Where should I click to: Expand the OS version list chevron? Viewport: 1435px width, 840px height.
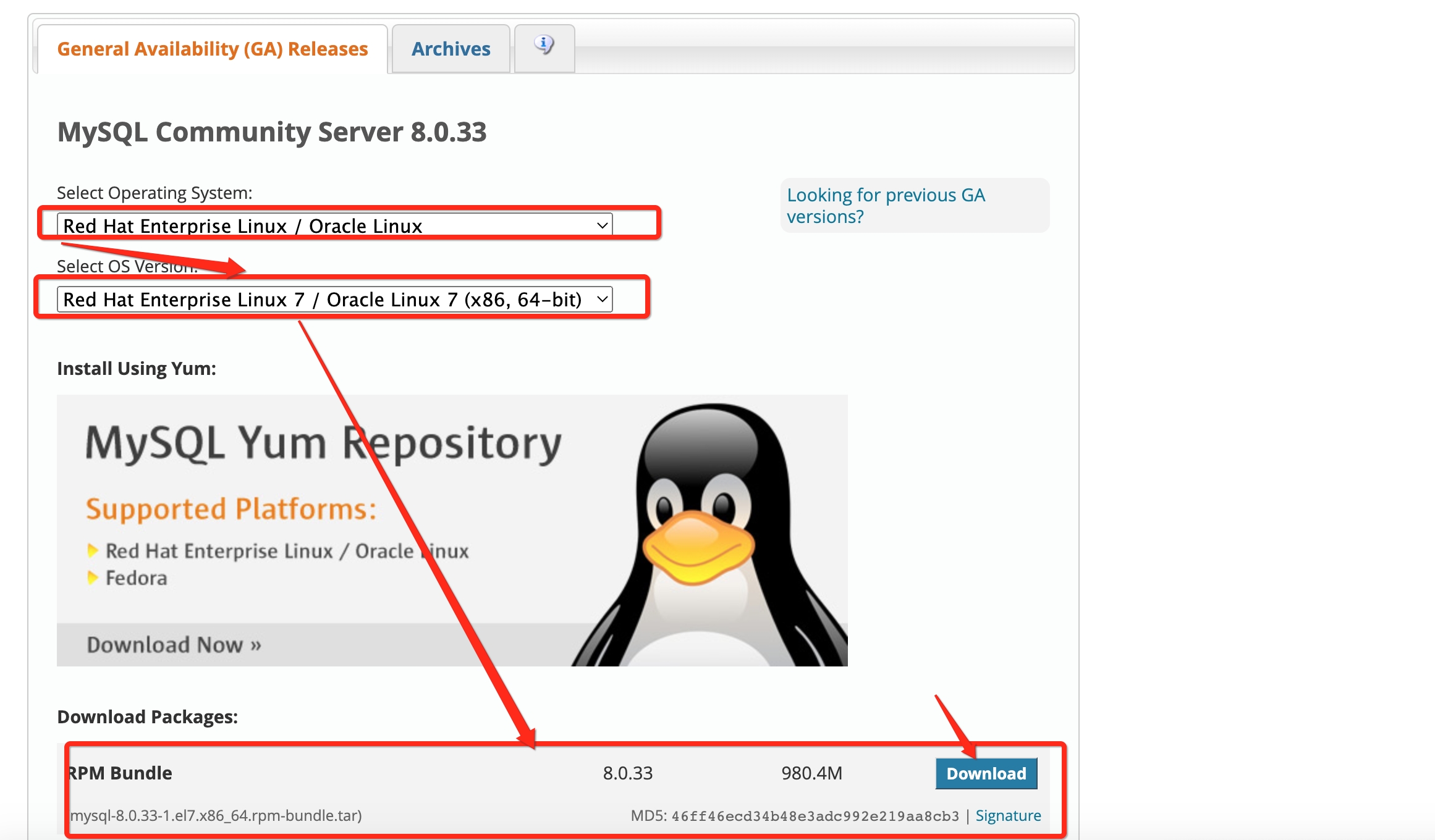(601, 299)
